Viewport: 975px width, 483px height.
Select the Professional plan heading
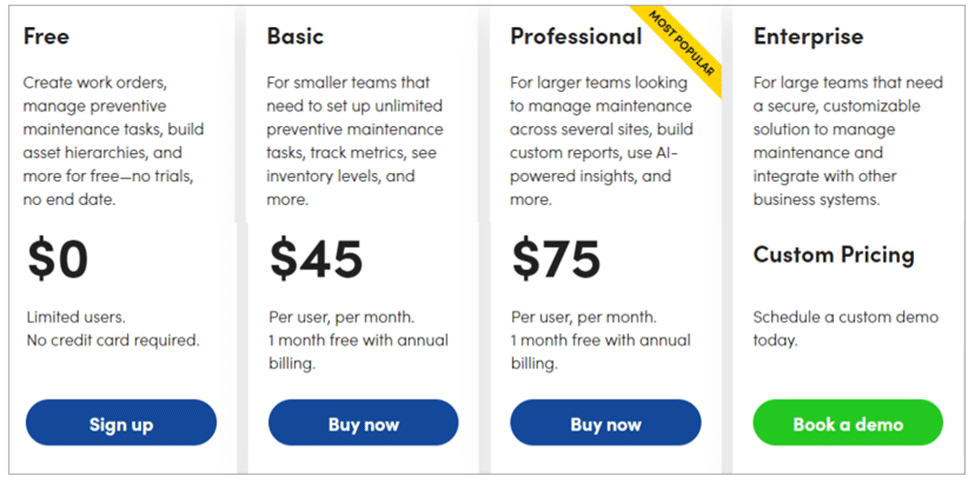click(x=576, y=35)
